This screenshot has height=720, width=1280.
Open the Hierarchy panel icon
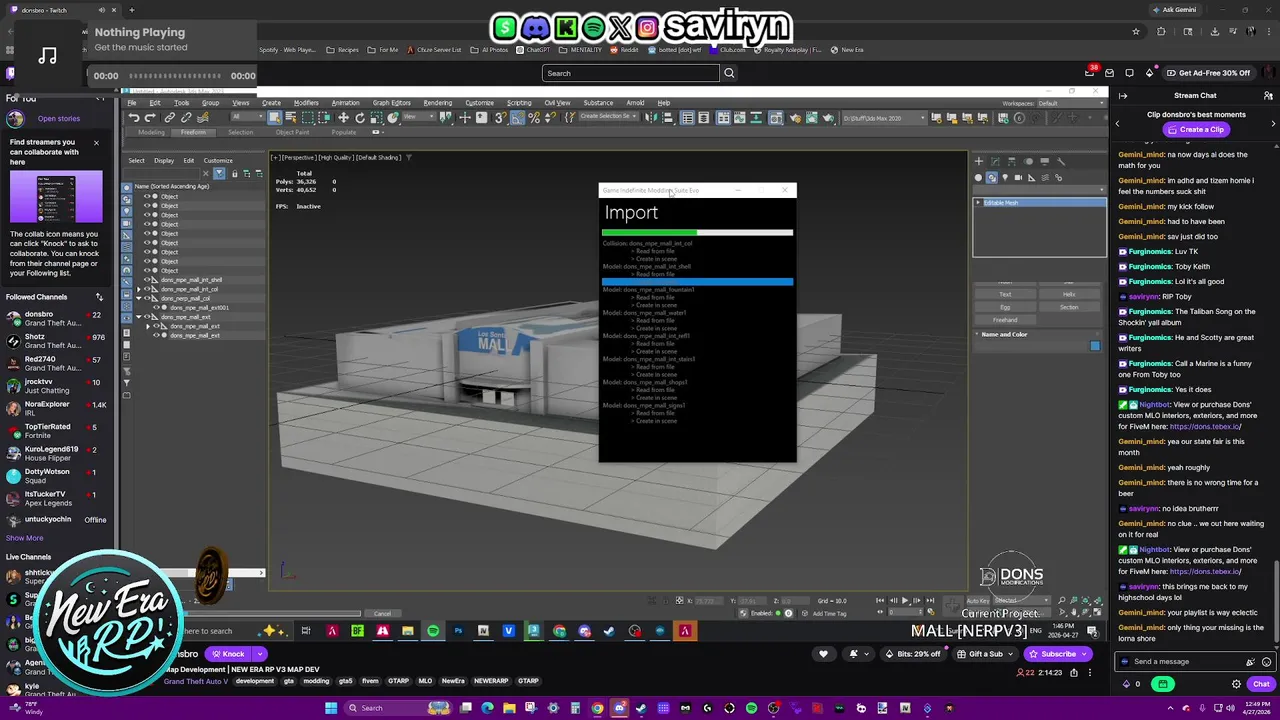click(x=1012, y=161)
